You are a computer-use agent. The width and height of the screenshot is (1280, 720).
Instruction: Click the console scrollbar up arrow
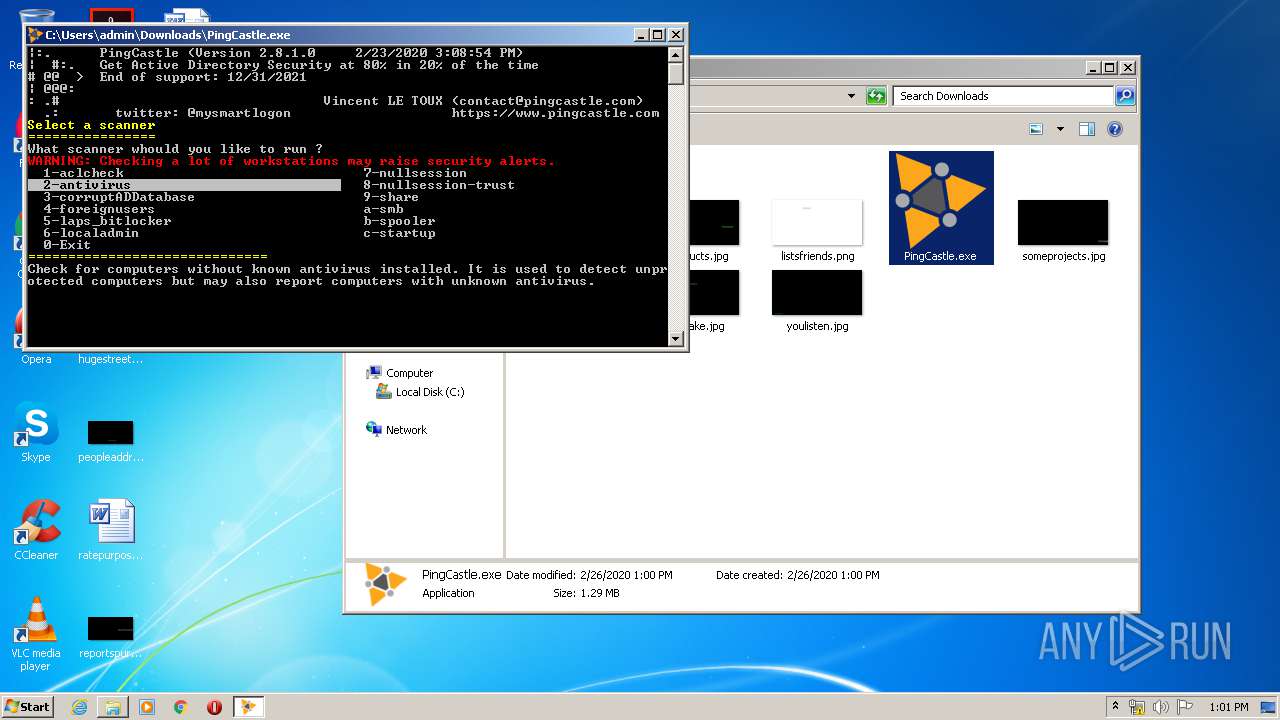[x=676, y=55]
